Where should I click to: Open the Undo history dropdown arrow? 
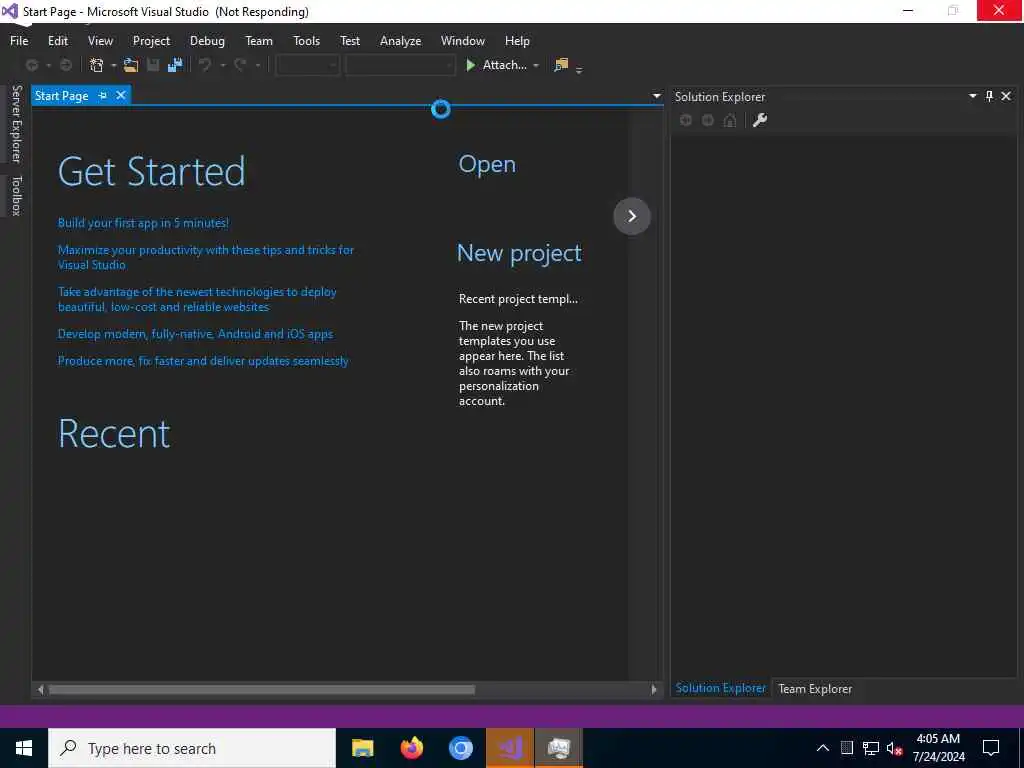tap(222, 65)
